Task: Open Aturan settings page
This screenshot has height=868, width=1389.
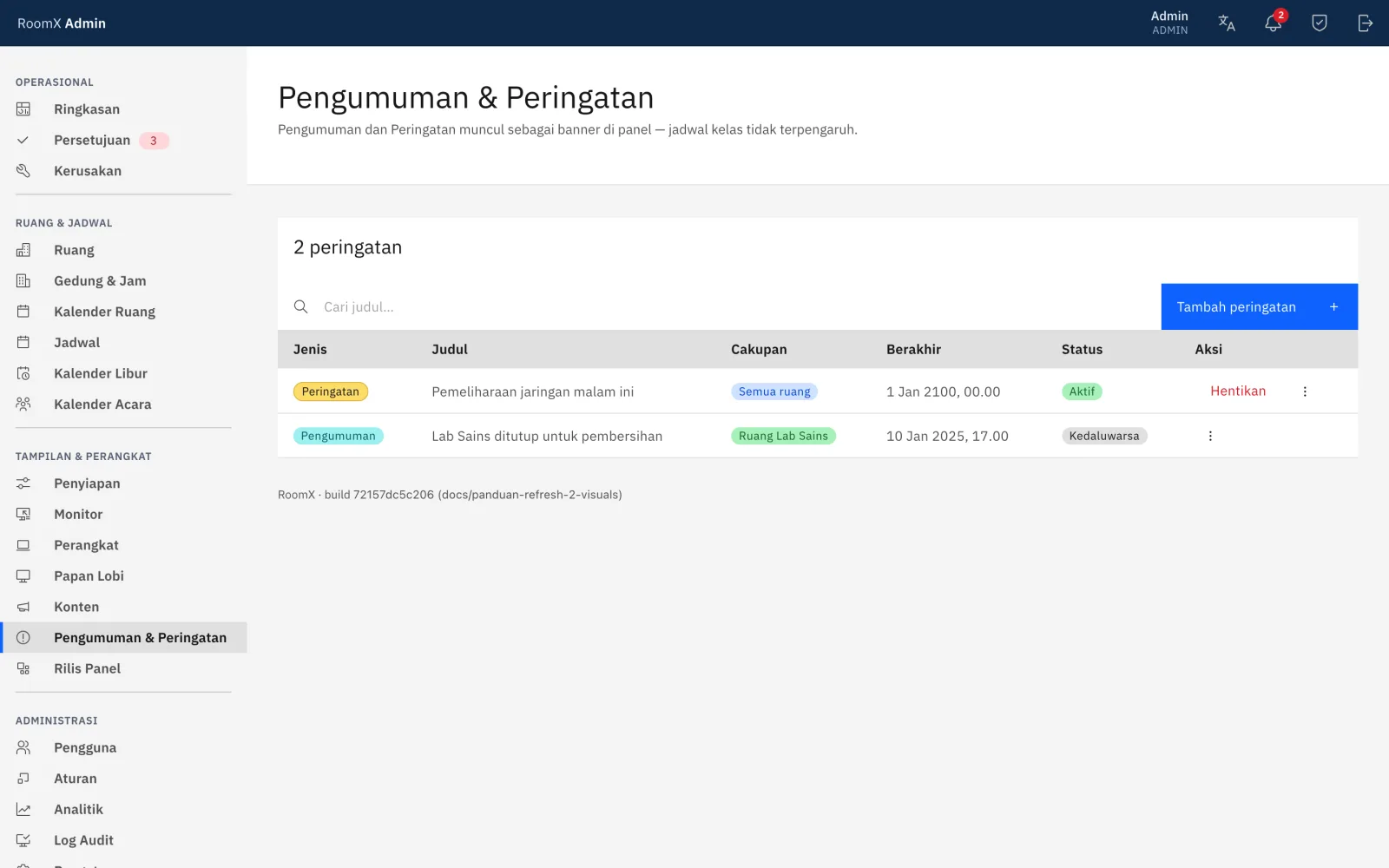Action: (x=123, y=779)
